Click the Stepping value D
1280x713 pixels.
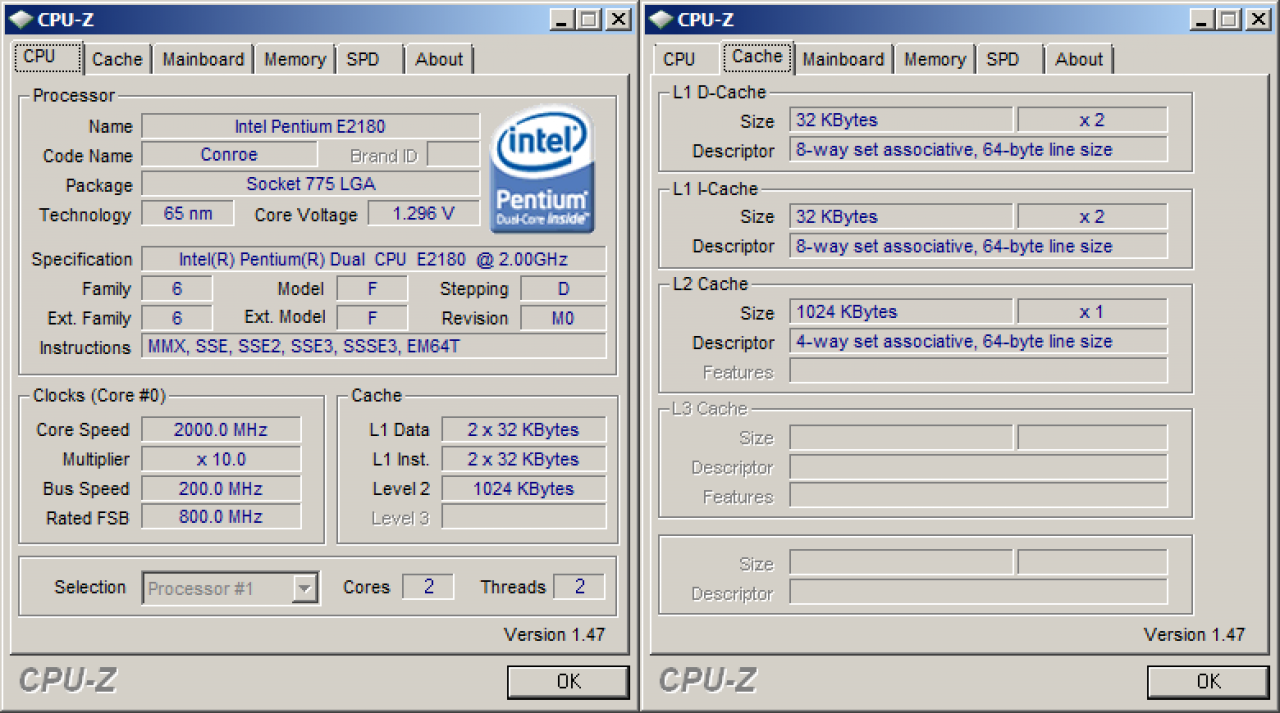coord(563,289)
